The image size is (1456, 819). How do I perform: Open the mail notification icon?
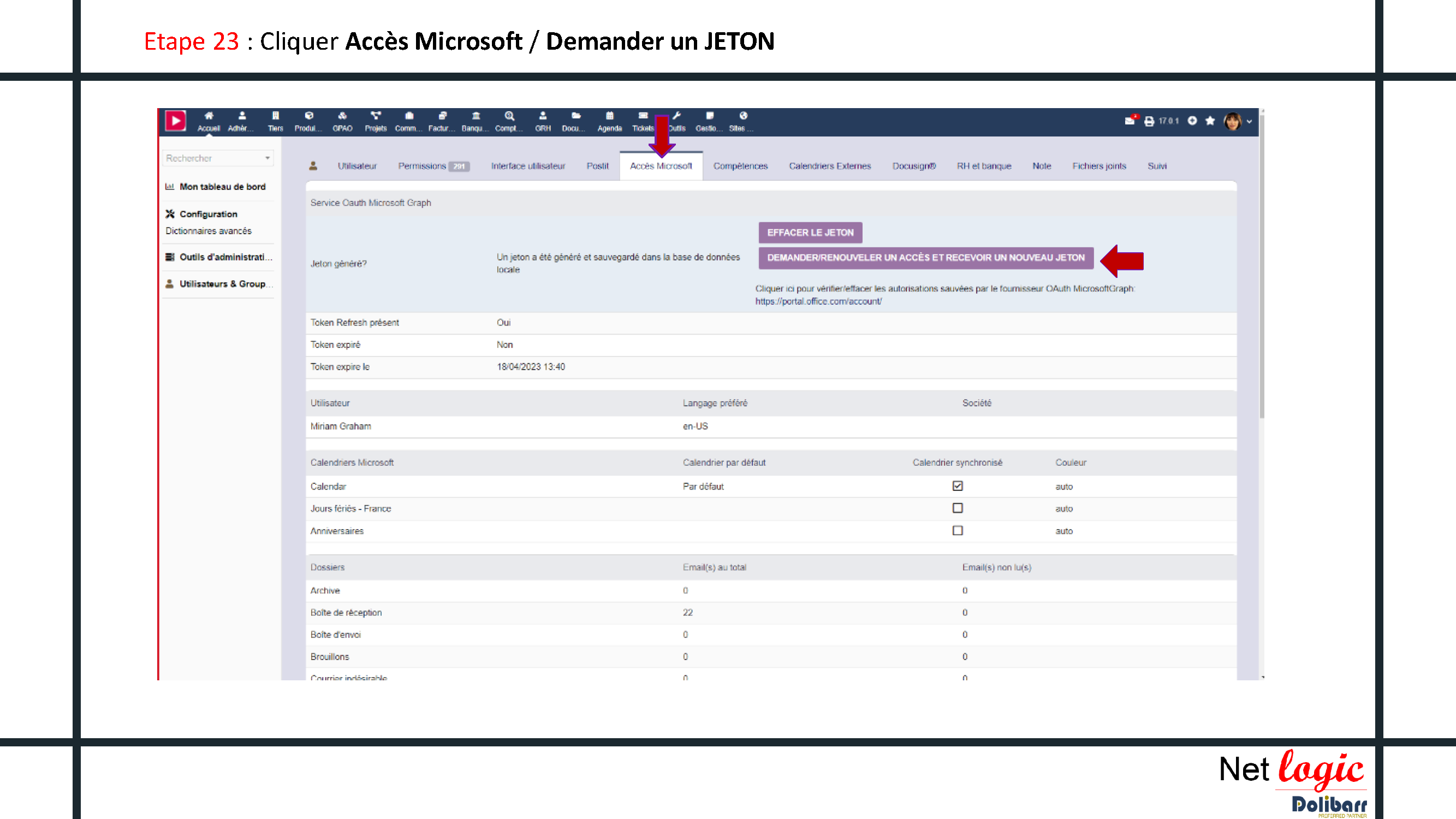click(1130, 120)
